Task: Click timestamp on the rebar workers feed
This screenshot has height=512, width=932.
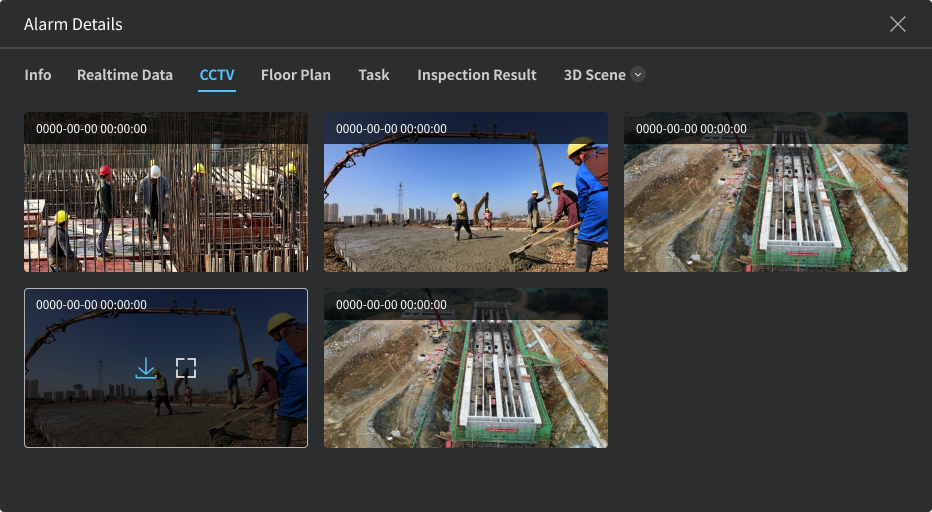Action: (x=91, y=129)
